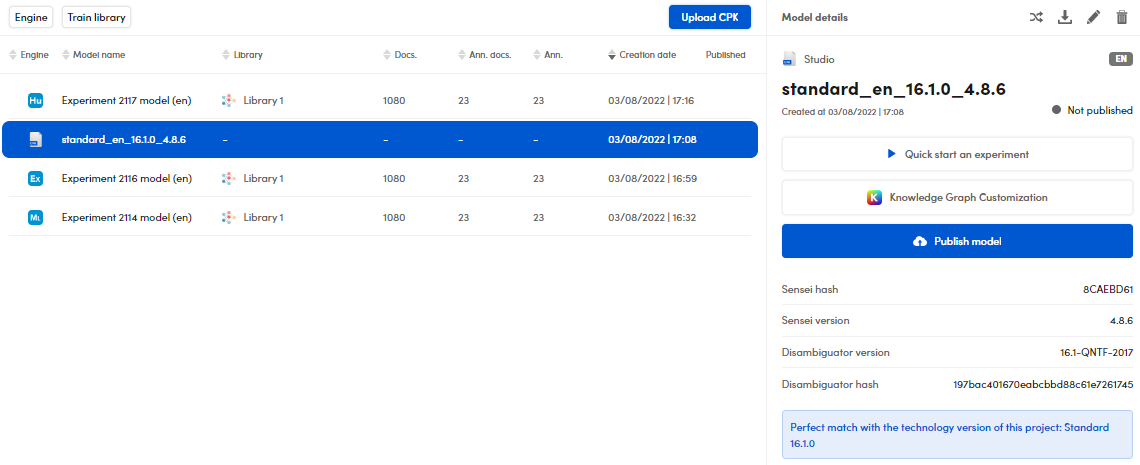The height and width of the screenshot is (465, 1140).
Task: Click Library 1 icon in Experiment 2117 row
Action: click(x=228, y=101)
